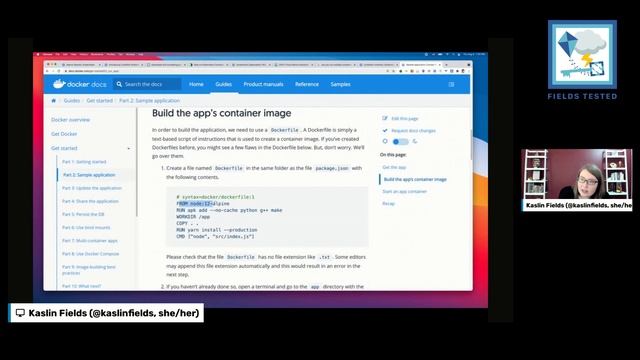Toggle the light/dark theme switch
The width and height of the screenshot is (640, 360).
(400, 142)
